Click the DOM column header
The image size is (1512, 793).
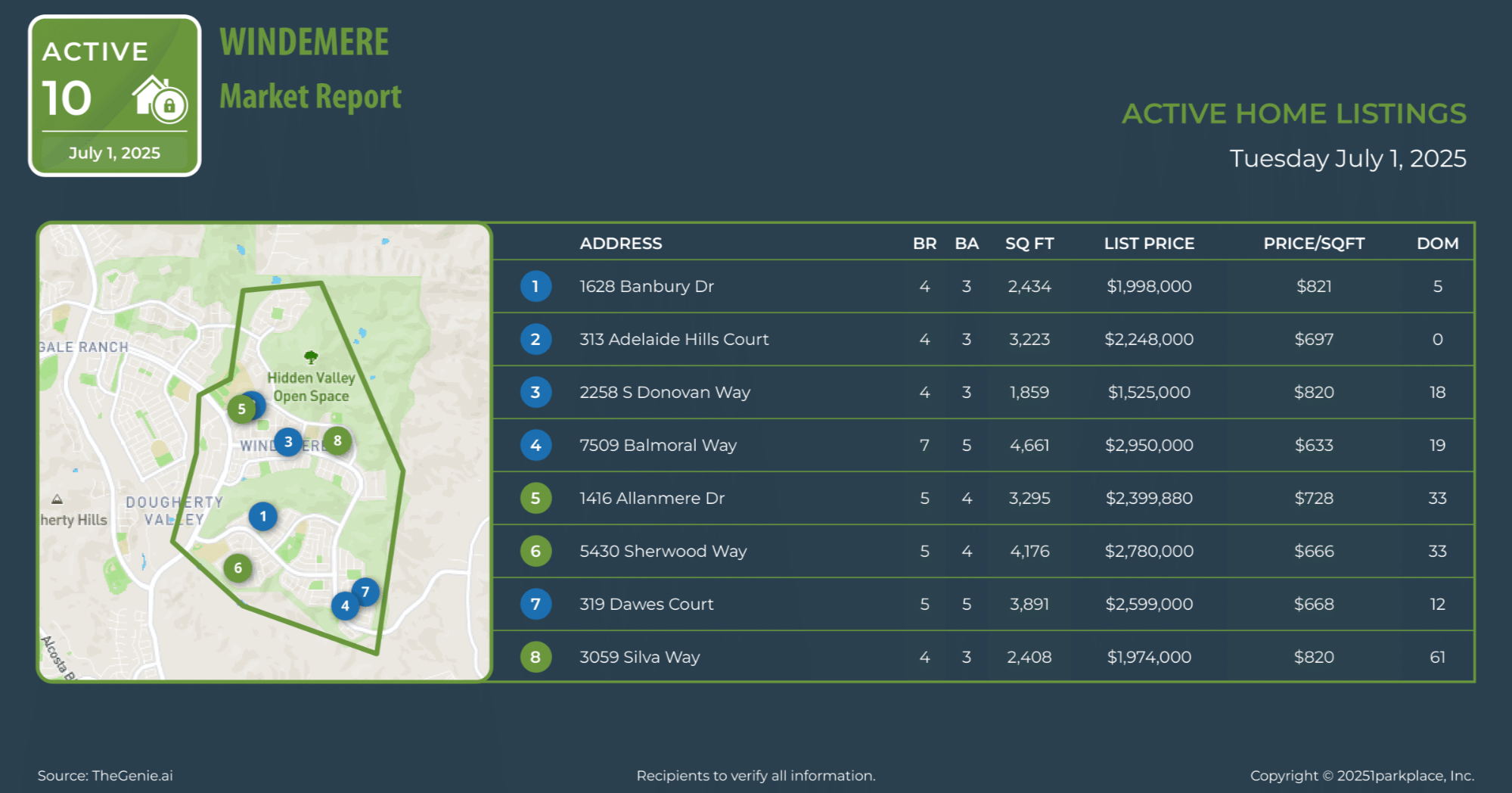tap(1438, 244)
